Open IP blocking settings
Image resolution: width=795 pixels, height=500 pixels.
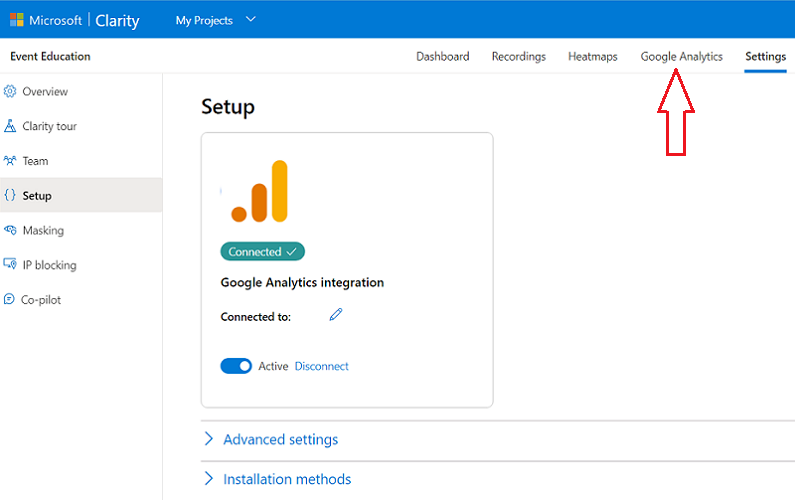pyautogui.click(x=50, y=265)
